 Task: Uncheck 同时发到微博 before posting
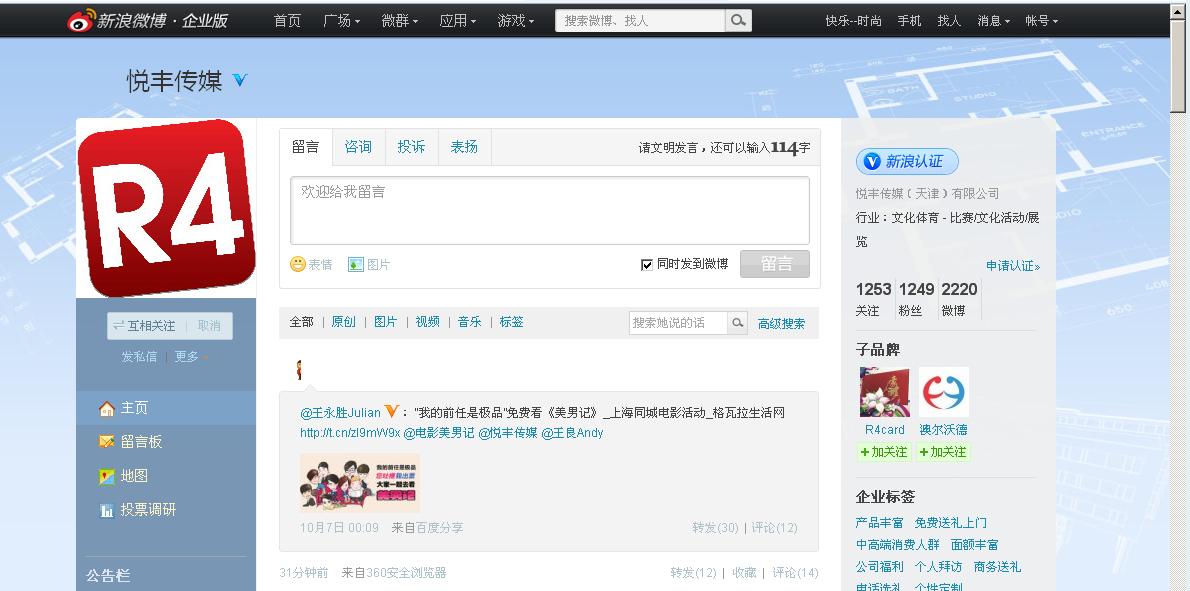(x=647, y=264)
